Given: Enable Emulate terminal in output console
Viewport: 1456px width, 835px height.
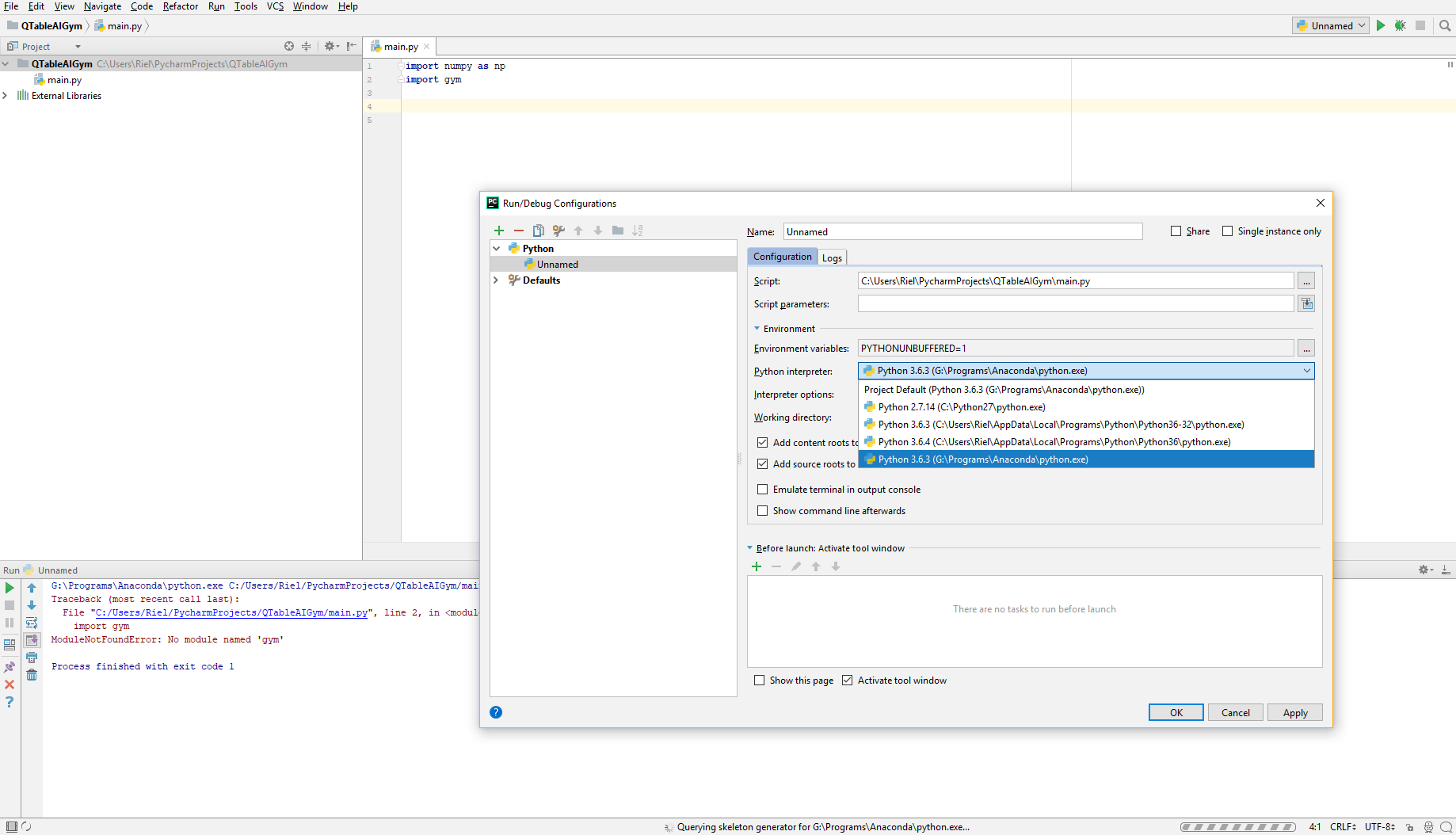Looking at the screenshot, I should (x=762, y=490).
